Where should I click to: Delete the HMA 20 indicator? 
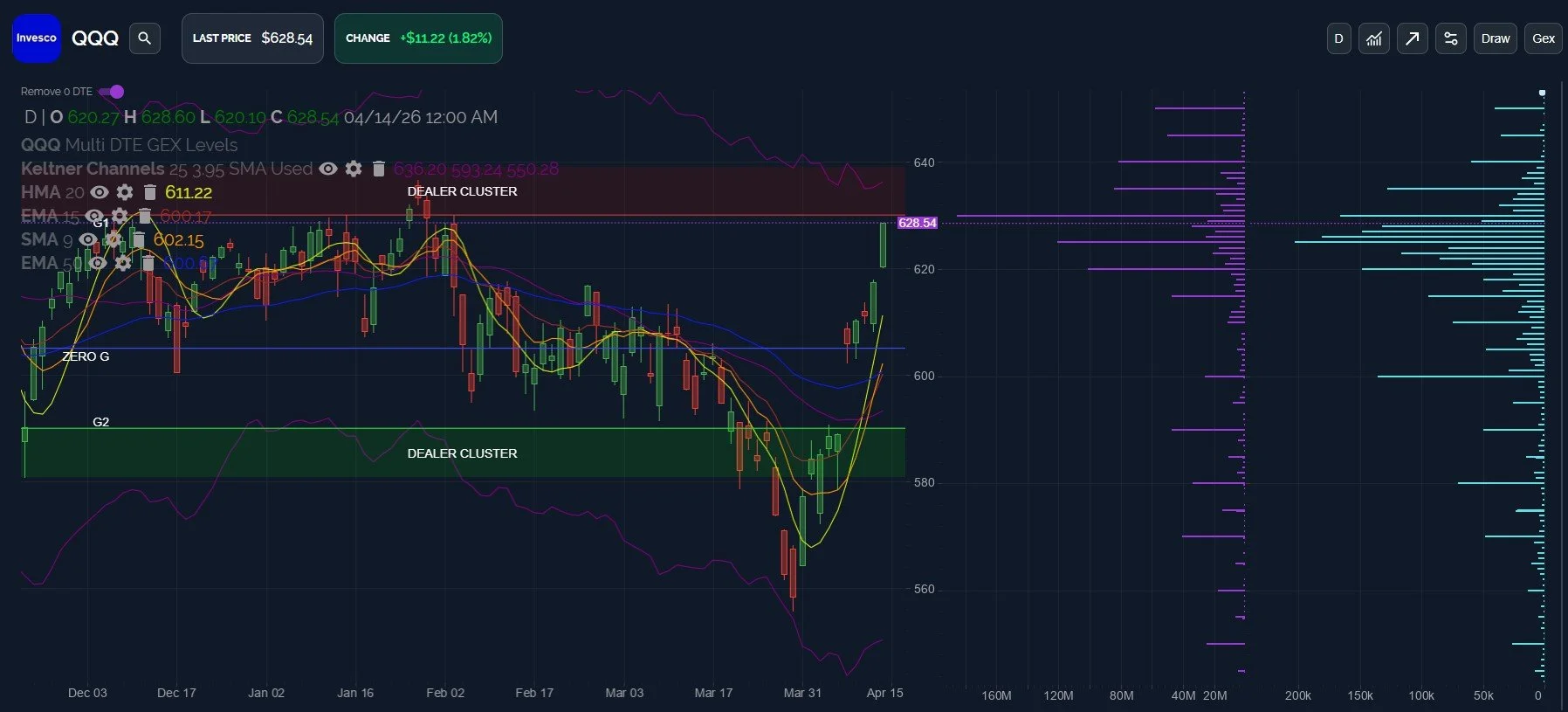tap(150, 192)
